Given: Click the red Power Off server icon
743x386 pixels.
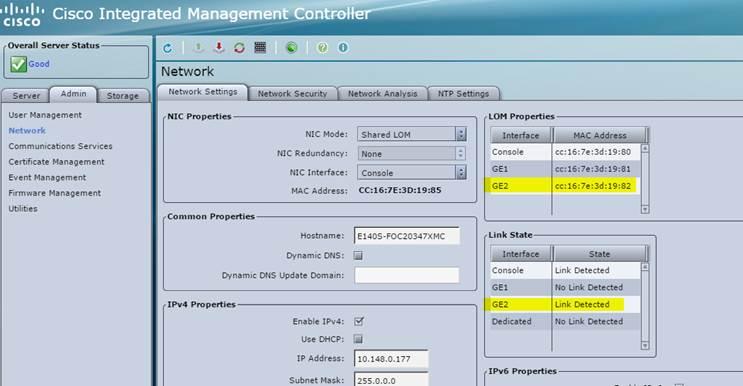Looking at the screenshot, I should click(218, 47).
